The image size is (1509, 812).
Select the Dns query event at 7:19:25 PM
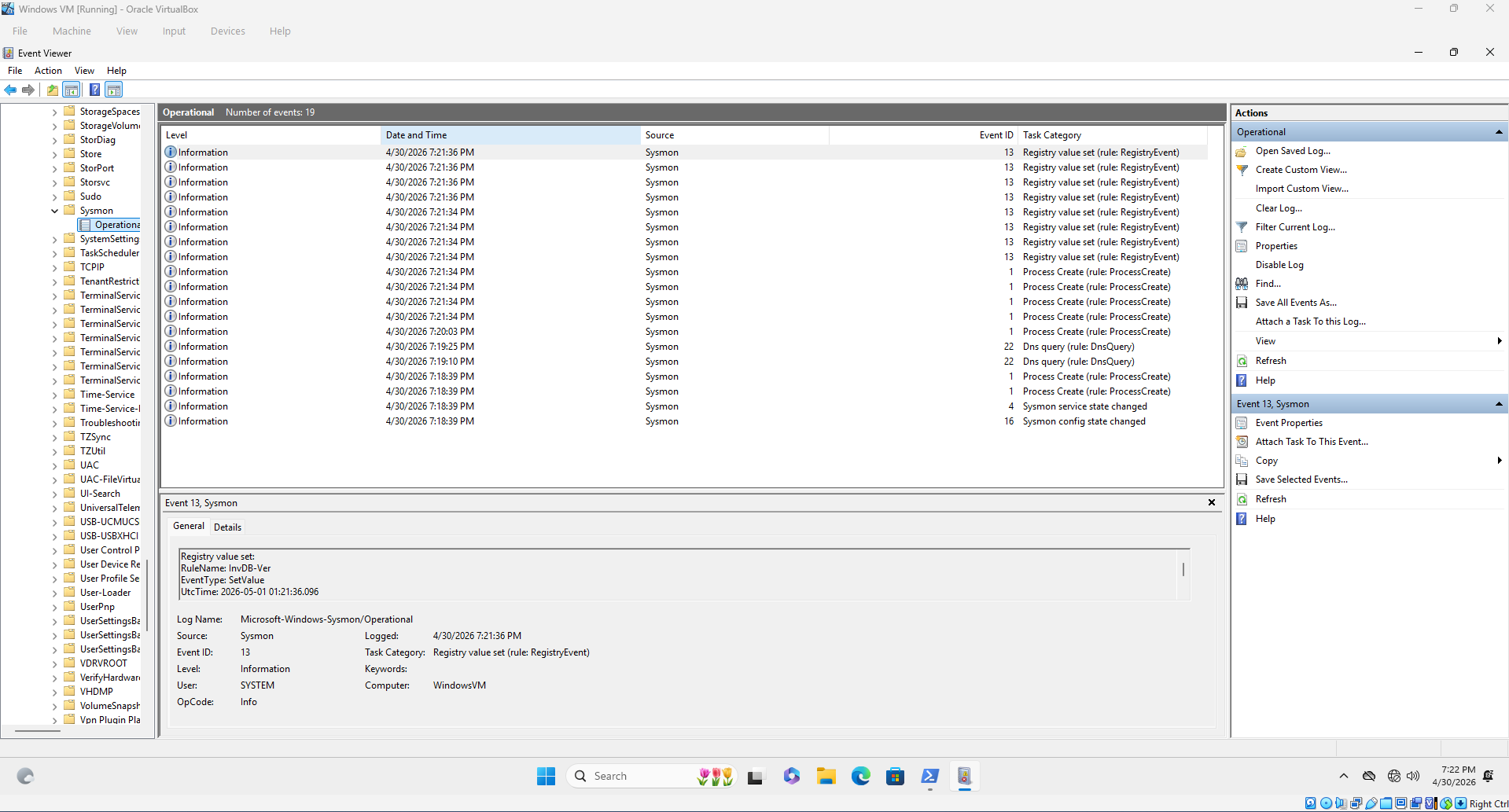[x=684, y=347]
